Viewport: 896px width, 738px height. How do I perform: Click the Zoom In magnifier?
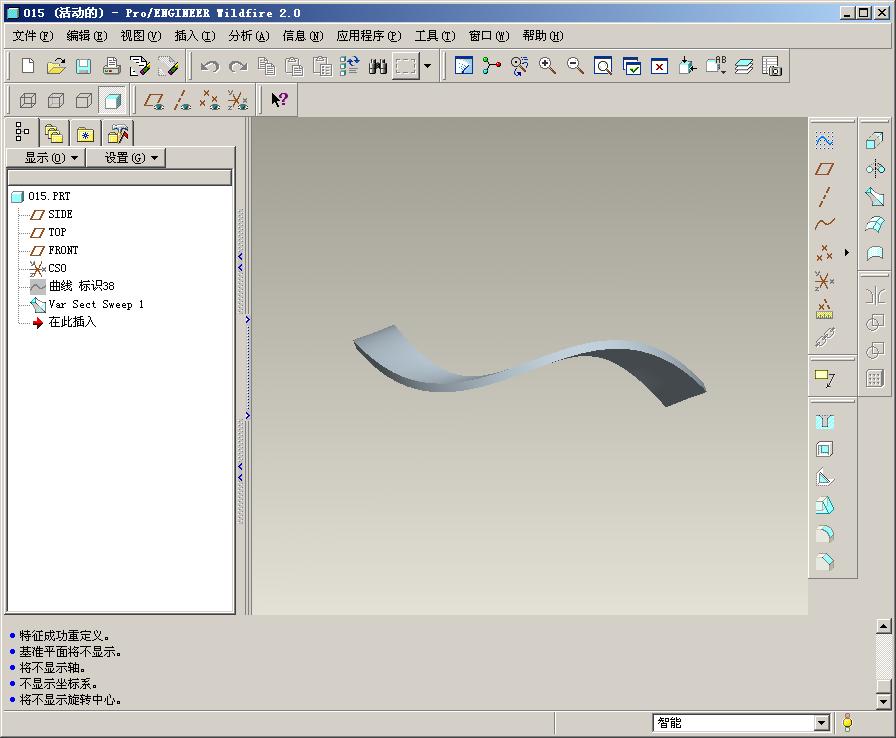[547, 66]
